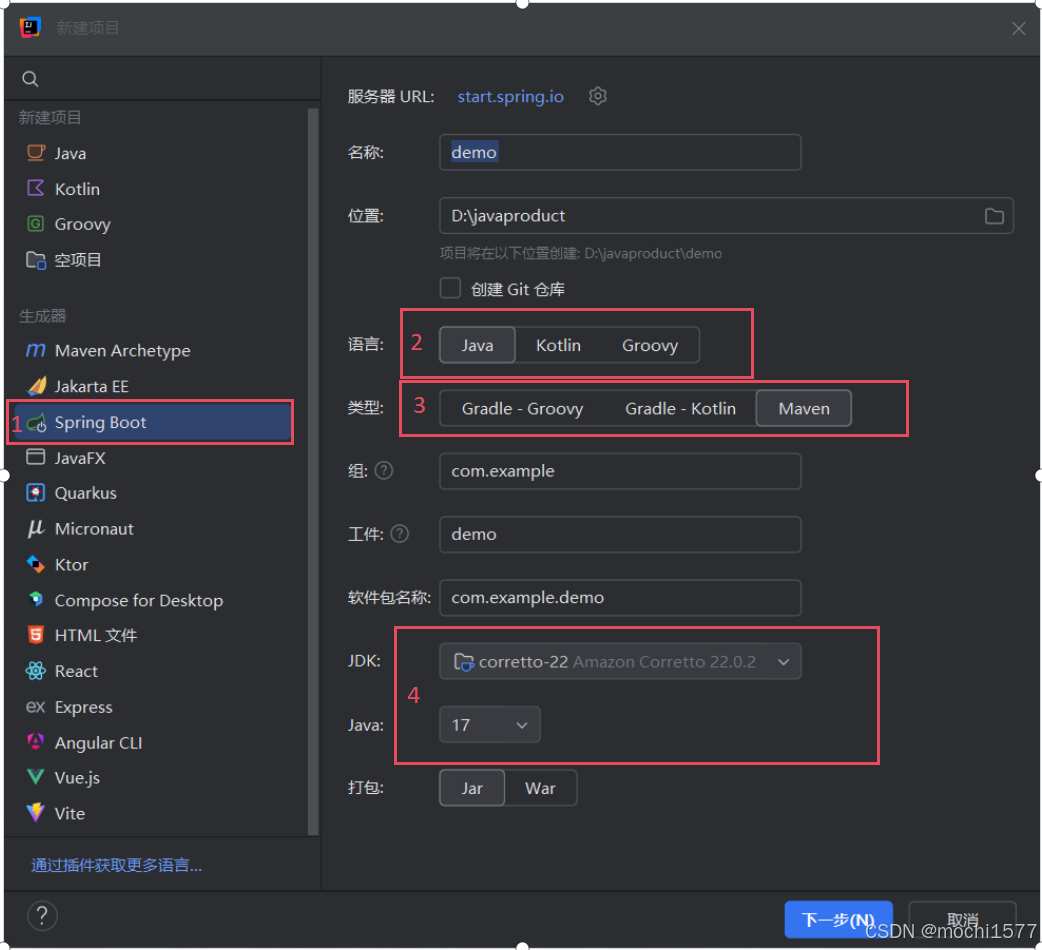The image size is (1042, 950).
Task: Select Jakarta EE label
Action: pyautogui.click(x=91, y=386)
